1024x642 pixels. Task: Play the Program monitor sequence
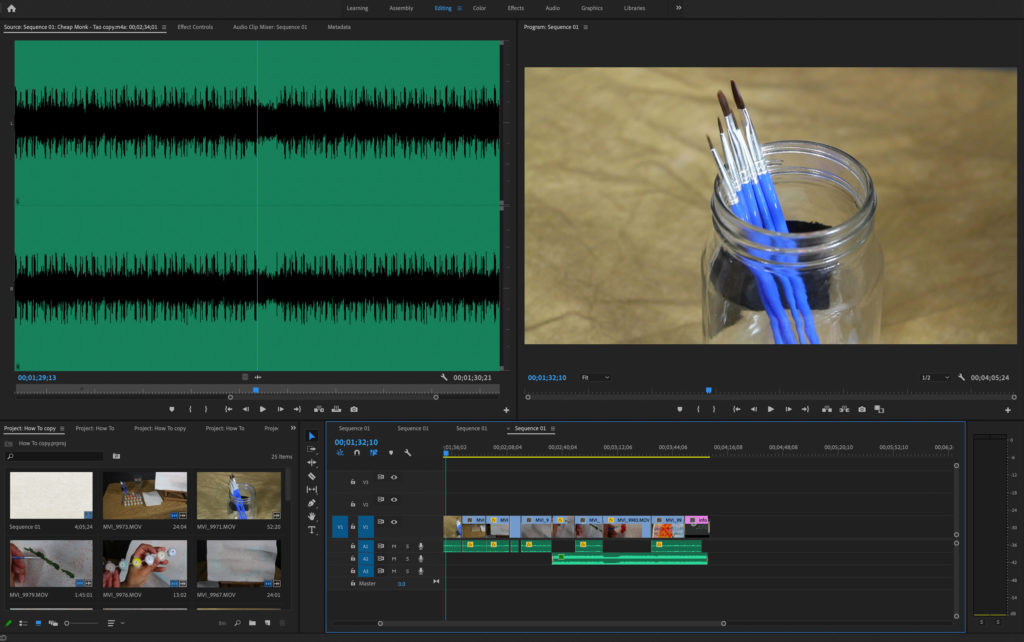click(x=771, y=409)
